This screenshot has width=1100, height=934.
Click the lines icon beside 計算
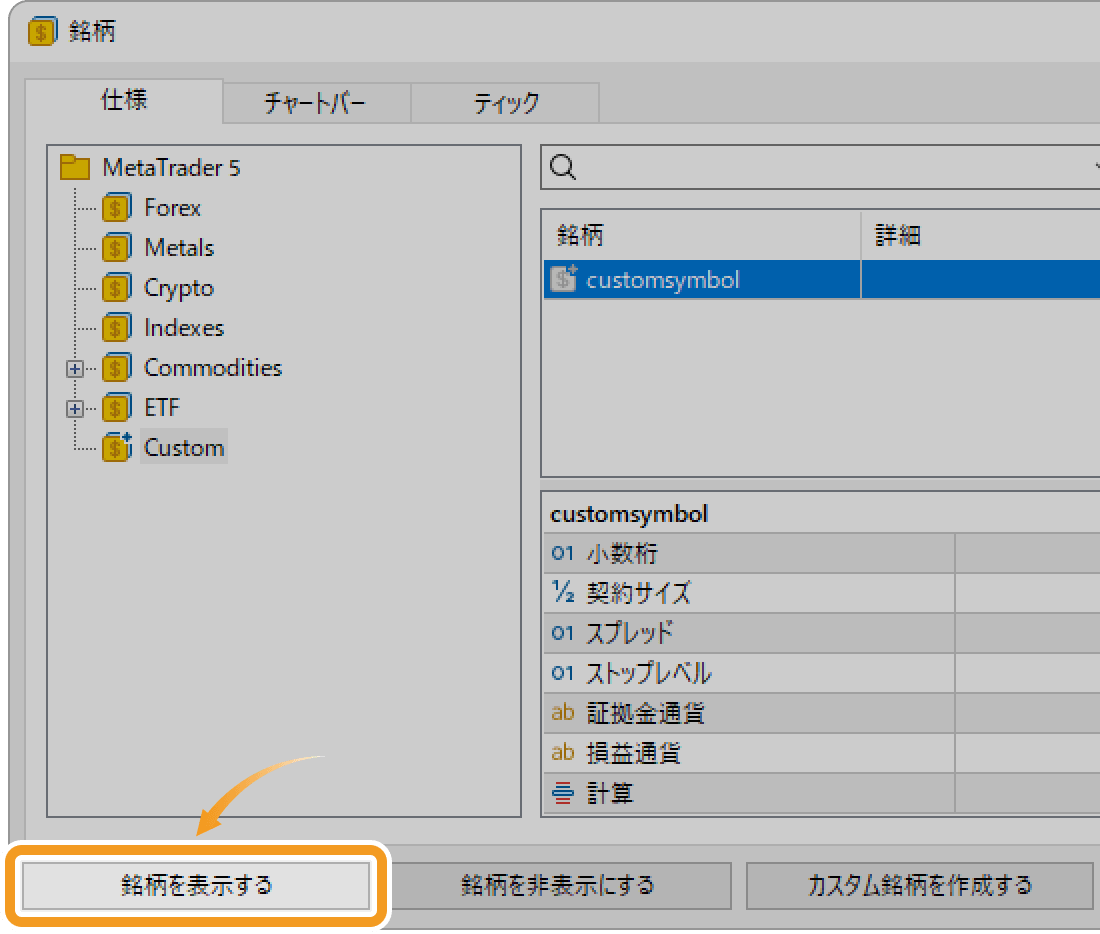563,793
